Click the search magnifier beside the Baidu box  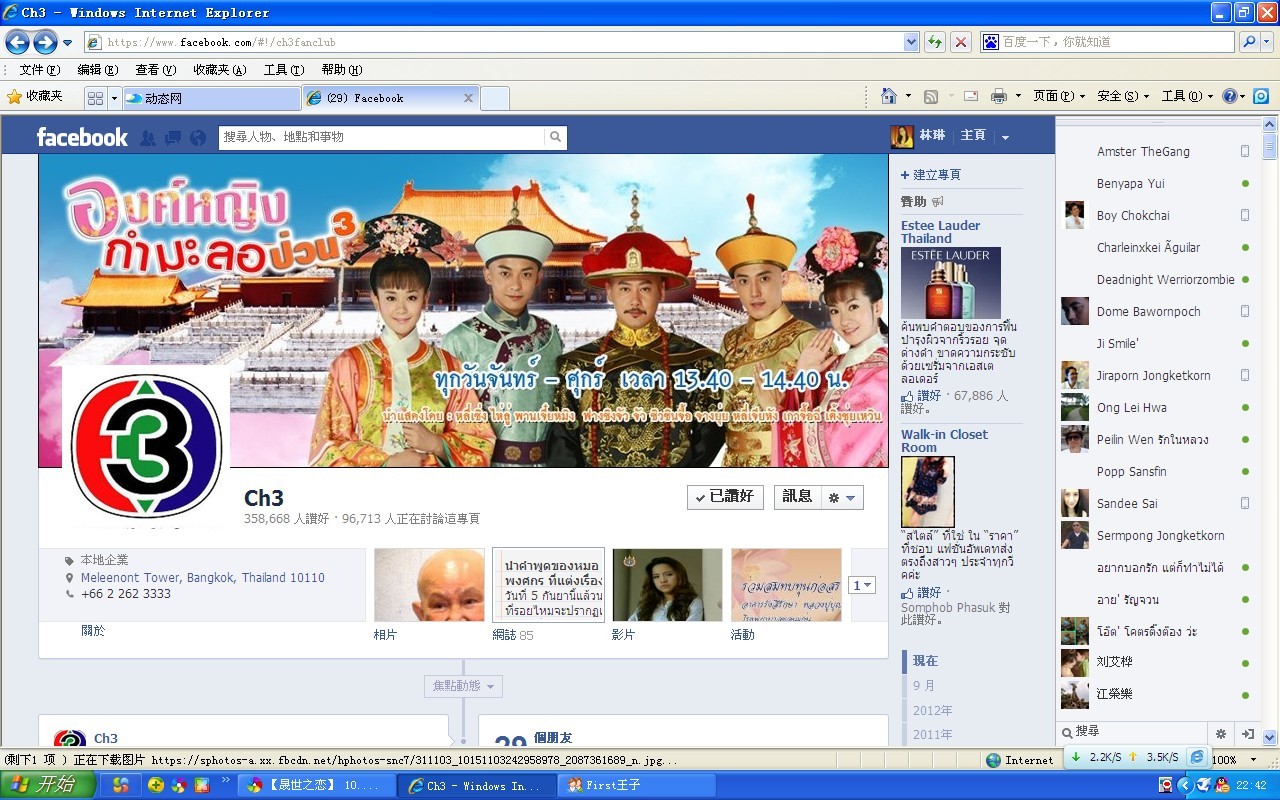[x=1248, y=42]
